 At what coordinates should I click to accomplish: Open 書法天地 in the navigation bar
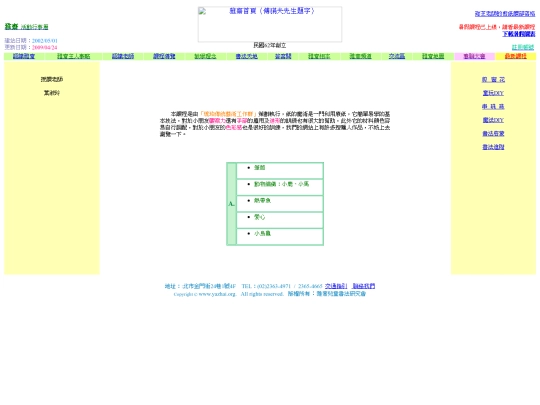tap(247, 56)
